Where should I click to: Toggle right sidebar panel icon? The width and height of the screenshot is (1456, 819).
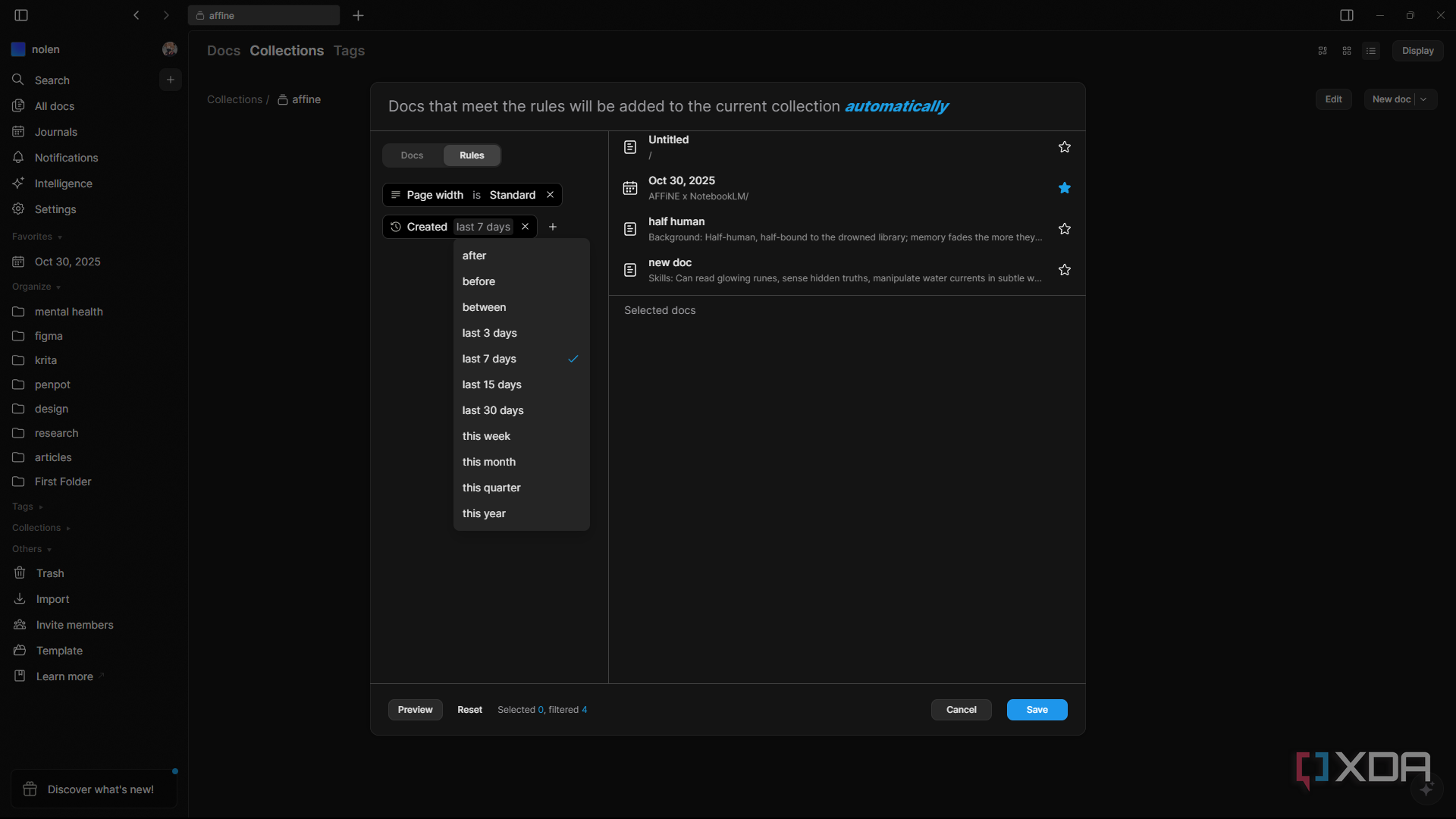coord(1347,15)
